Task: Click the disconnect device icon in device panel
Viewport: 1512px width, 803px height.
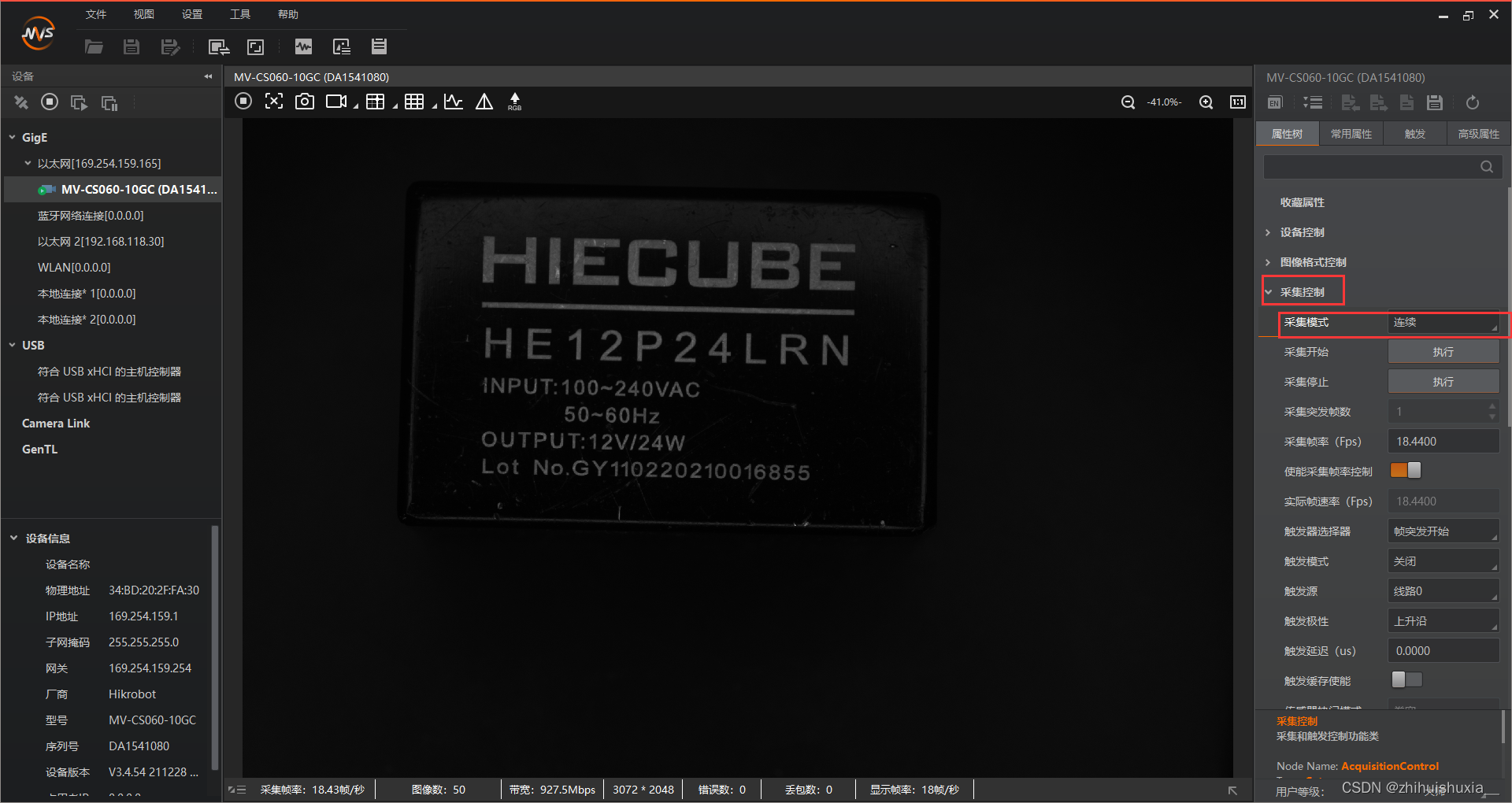Action: point(21,102)
